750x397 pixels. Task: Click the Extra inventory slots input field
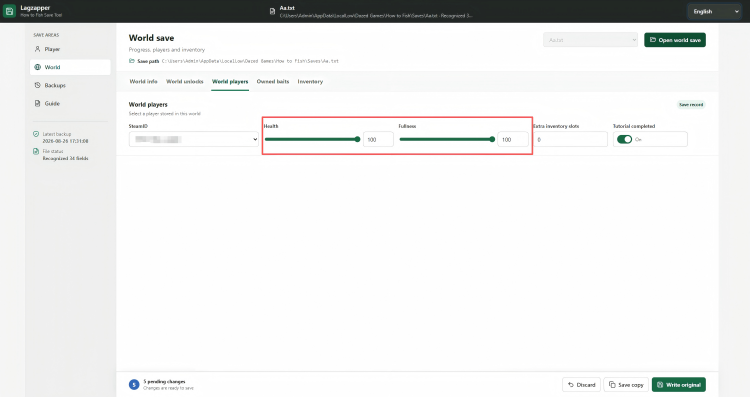[x=570, y=139]
